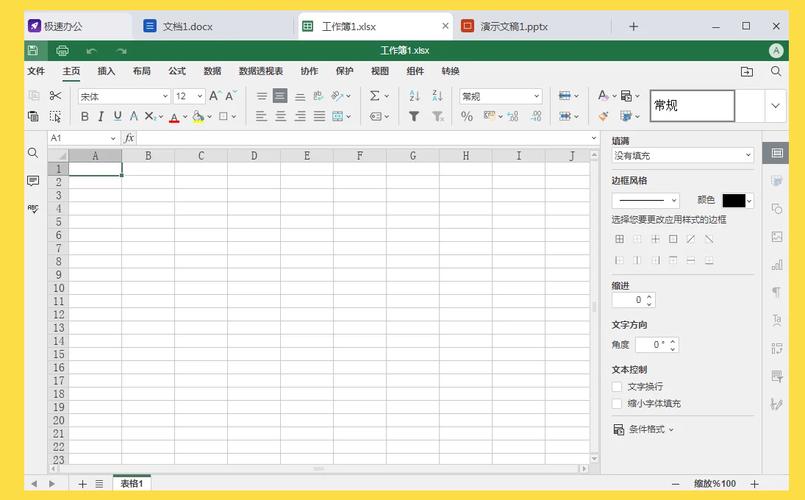Image resolution: width=805 pixels, height=500 pixels.
Task: Zoom in with the plus button
Action: point(755,484)
